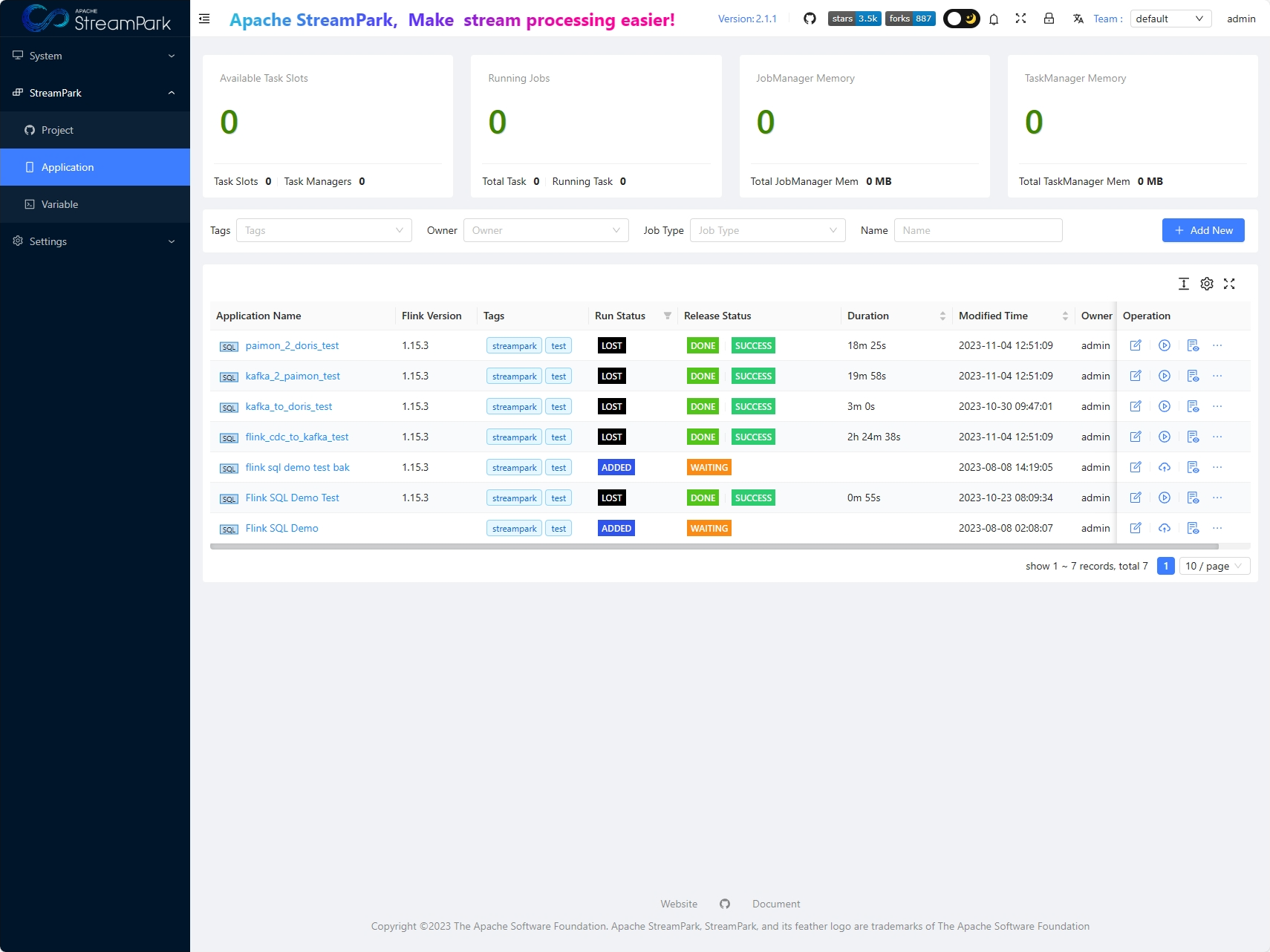Viewport: 1270px width, 952px height.
Task: Open Run Status column filter icon
Action: [667, 316]
